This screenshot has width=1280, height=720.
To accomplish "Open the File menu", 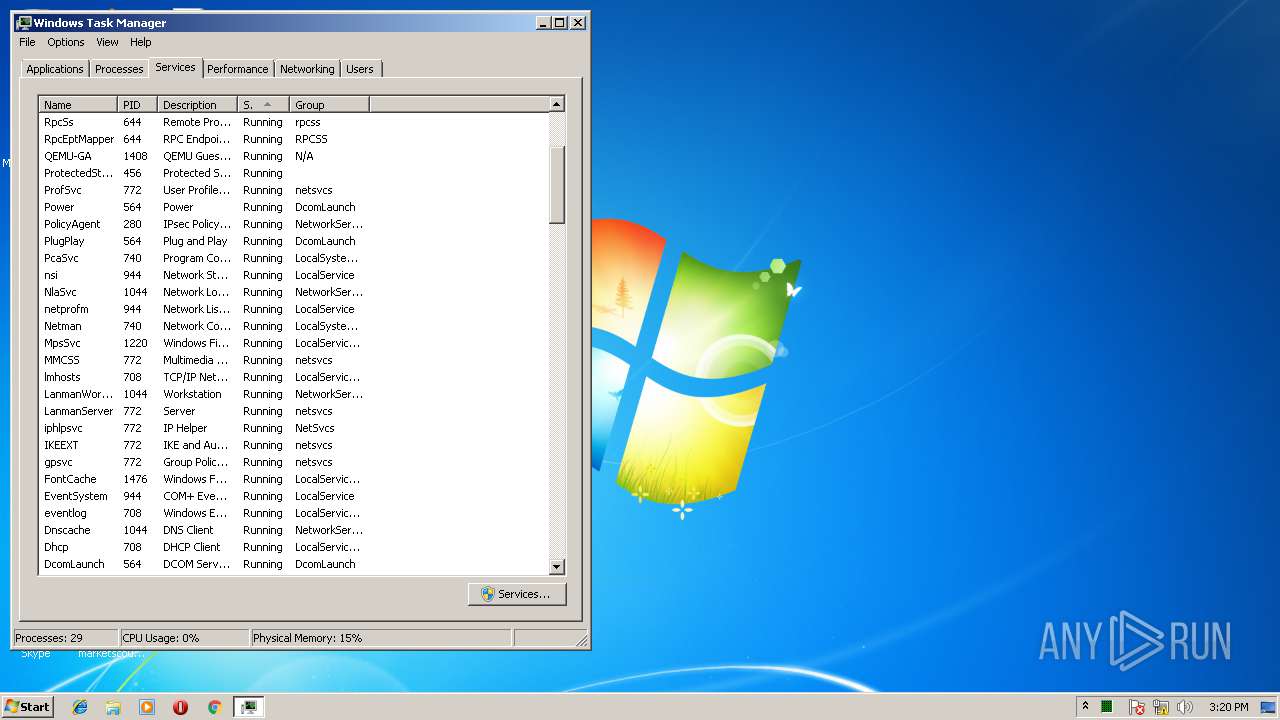I will coord(27,42).
